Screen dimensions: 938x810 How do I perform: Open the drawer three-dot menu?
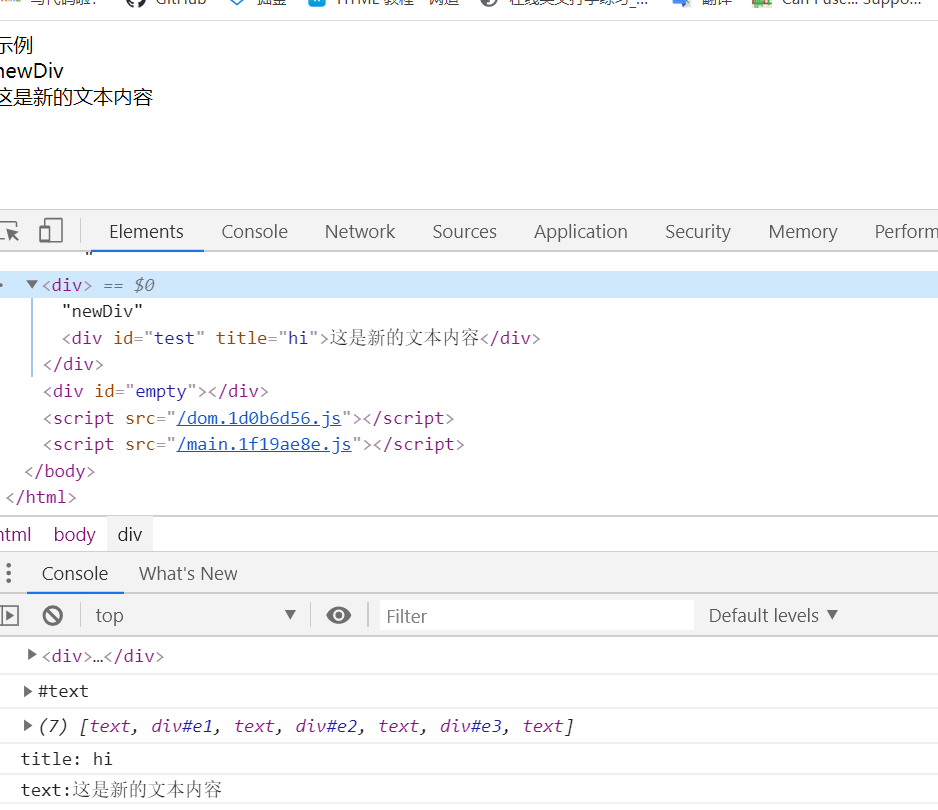[8, 573]
